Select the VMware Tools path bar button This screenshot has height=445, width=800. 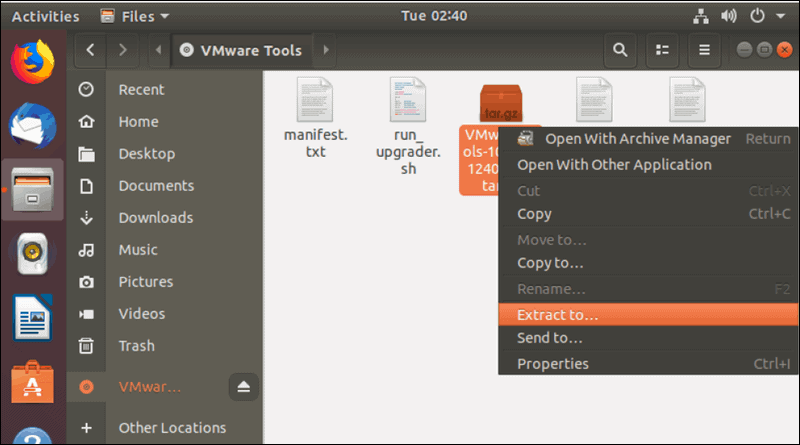coord(241,50)
